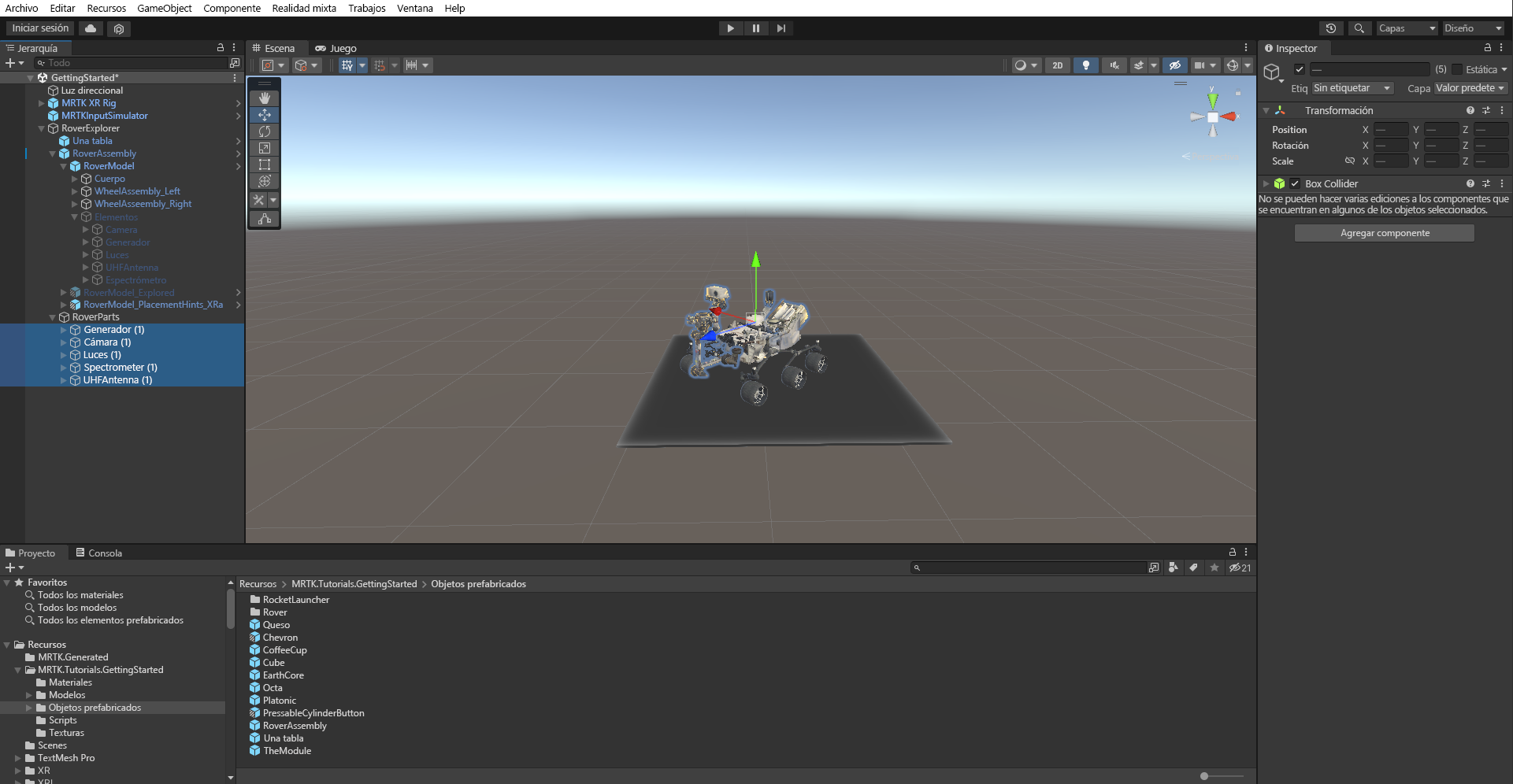1513x784 pixels.
Task: Expand the MRTK XR Rig node
Action: click(x=42, y=103)
